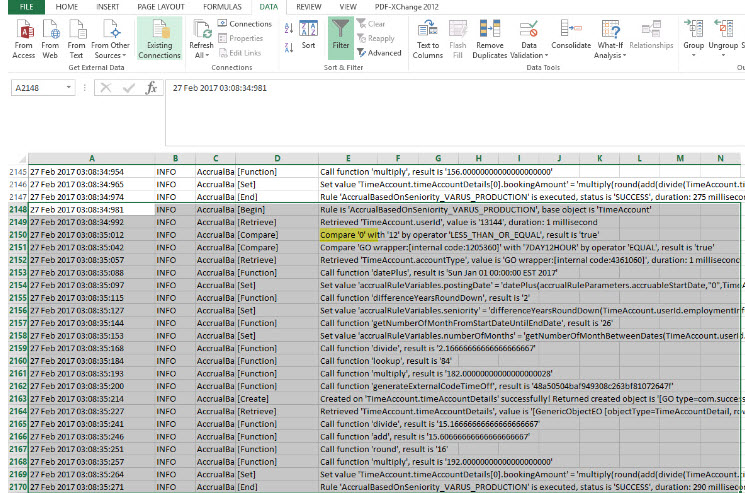Sort A to Z ascending
Screen dimensions: 745x493
pos(289,28)
